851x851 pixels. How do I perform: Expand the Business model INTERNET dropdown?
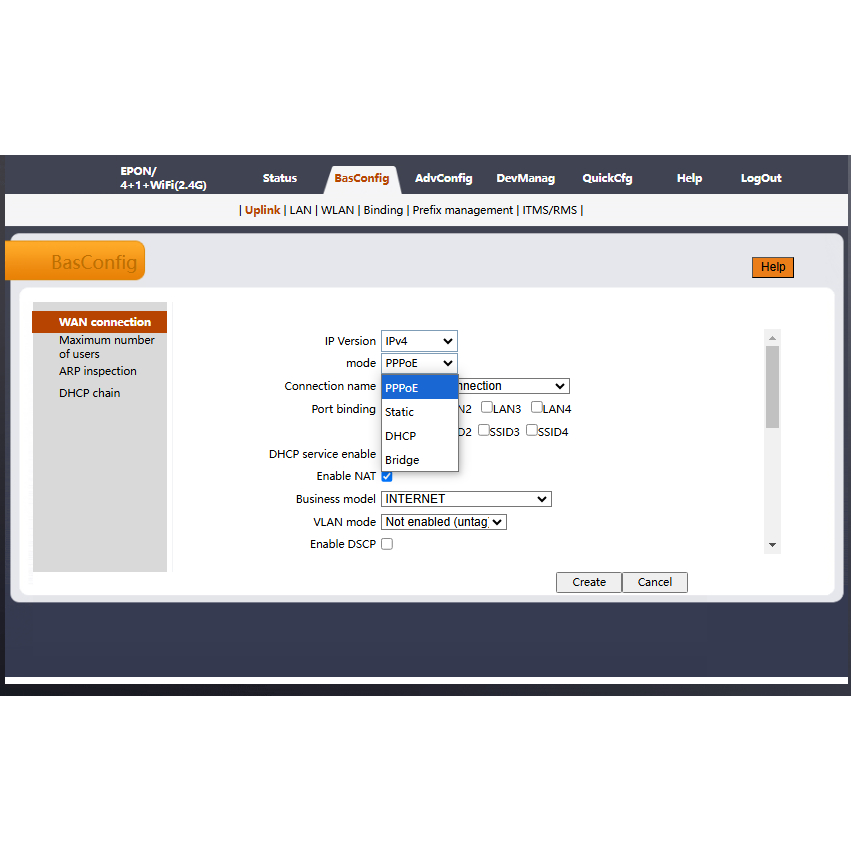coord(466,499)
